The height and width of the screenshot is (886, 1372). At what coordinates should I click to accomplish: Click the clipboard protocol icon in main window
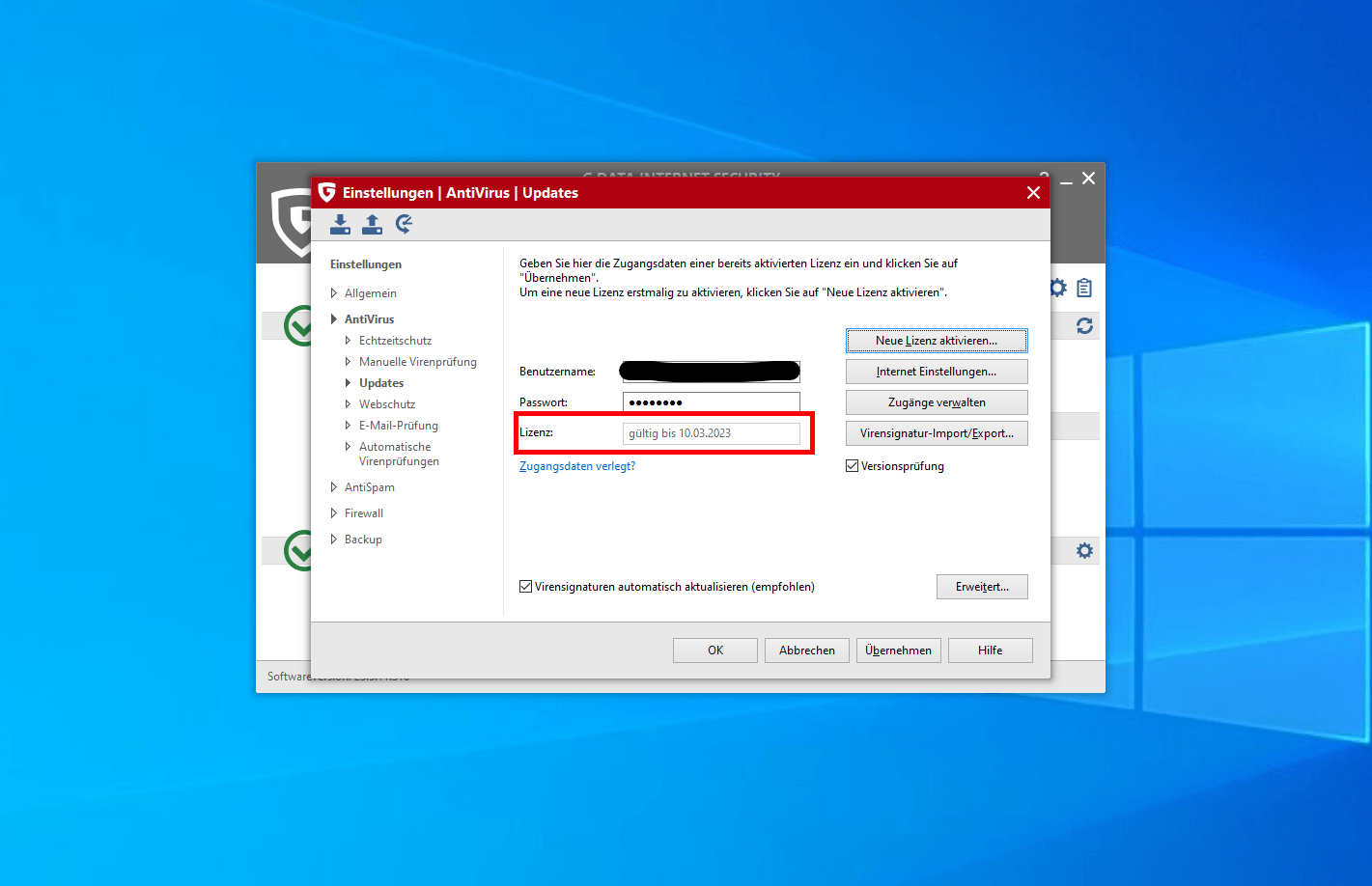(x=1084, y=288)
